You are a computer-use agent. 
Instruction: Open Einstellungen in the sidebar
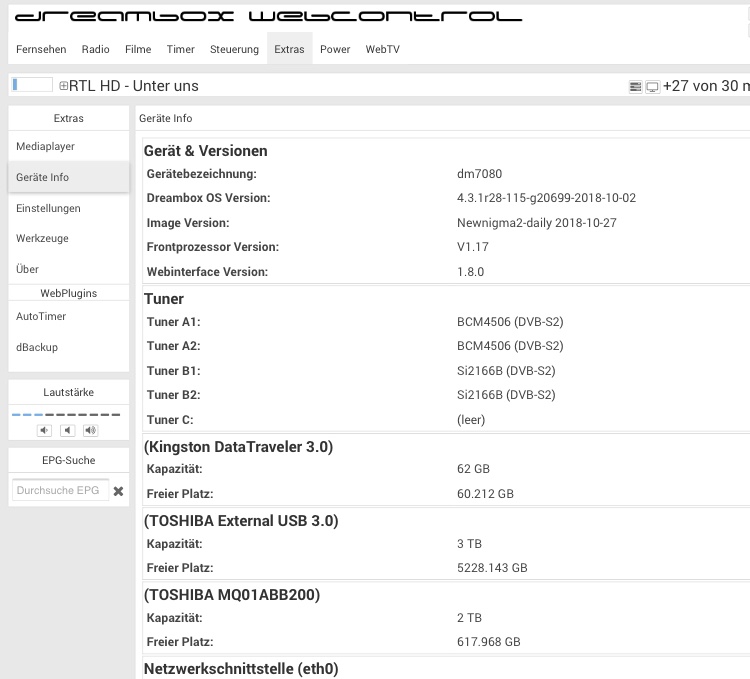tap(68, 208)
